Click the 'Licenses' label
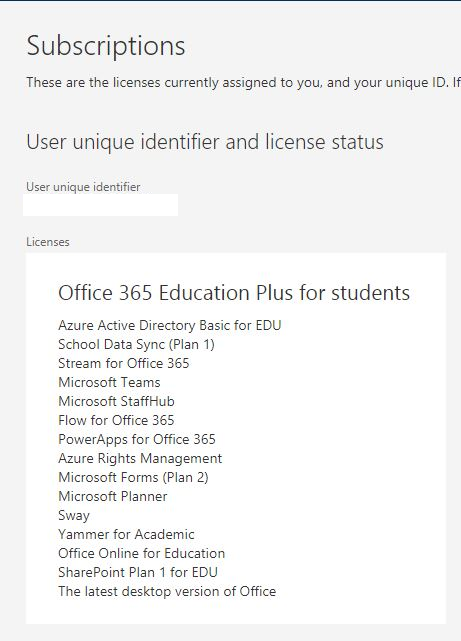This screenshot has height=641, width=461. [x=48, y=242]
